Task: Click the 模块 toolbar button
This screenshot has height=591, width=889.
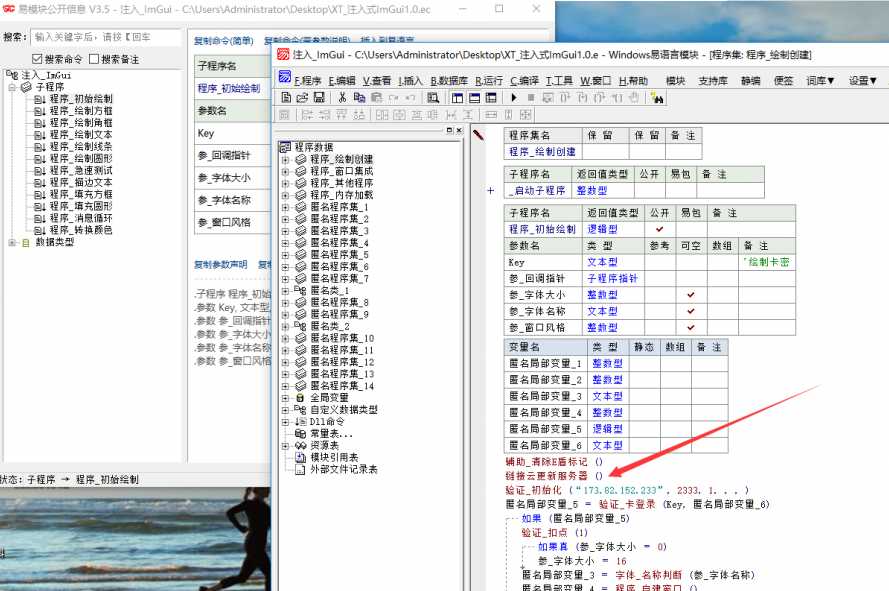Action: tap(675, 81)
